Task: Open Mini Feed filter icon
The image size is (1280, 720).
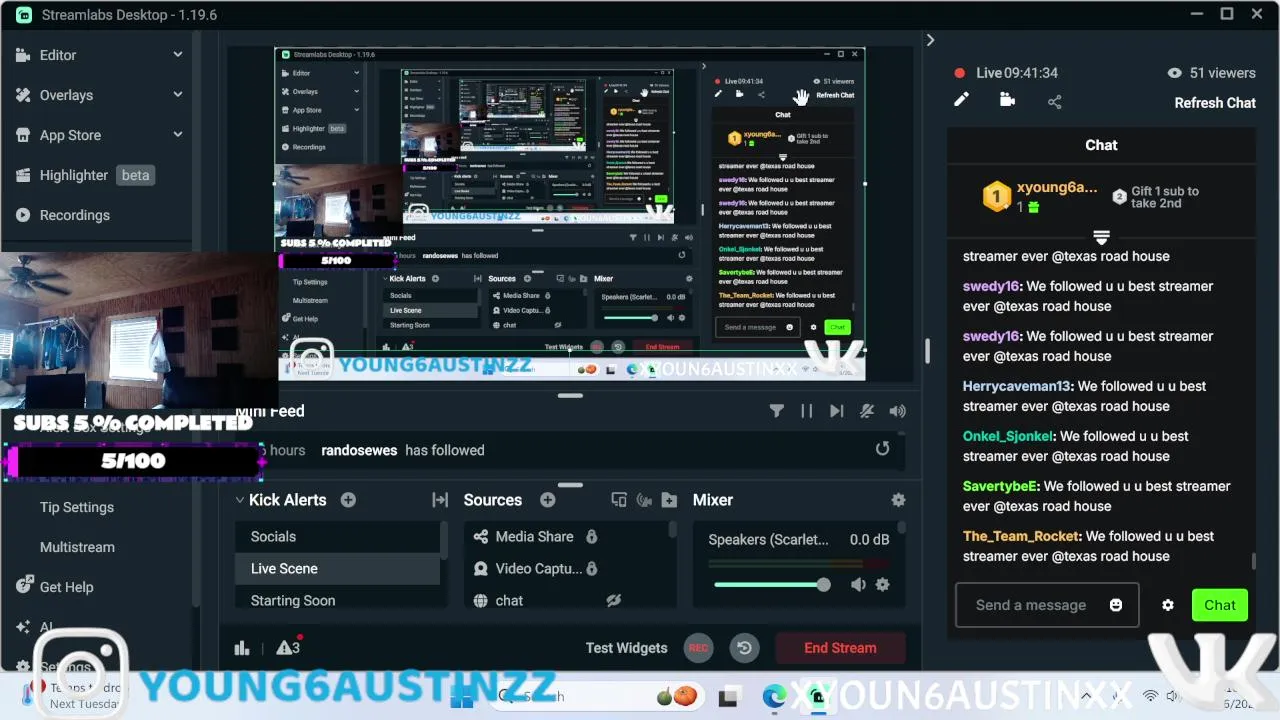Action: [x=777, y=411]
